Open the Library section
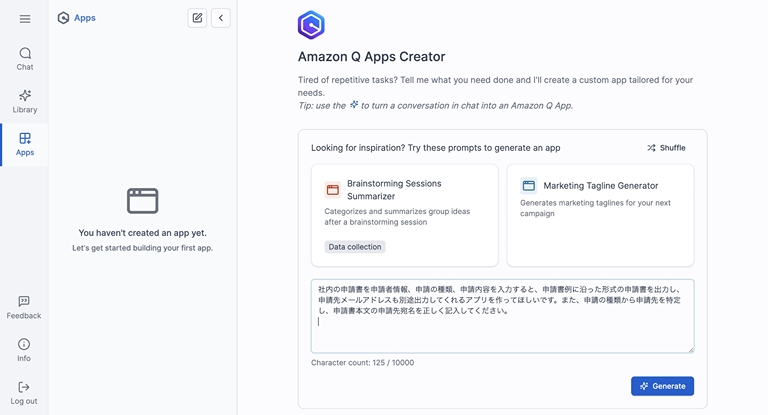768x415 pixels. point(25,101)
